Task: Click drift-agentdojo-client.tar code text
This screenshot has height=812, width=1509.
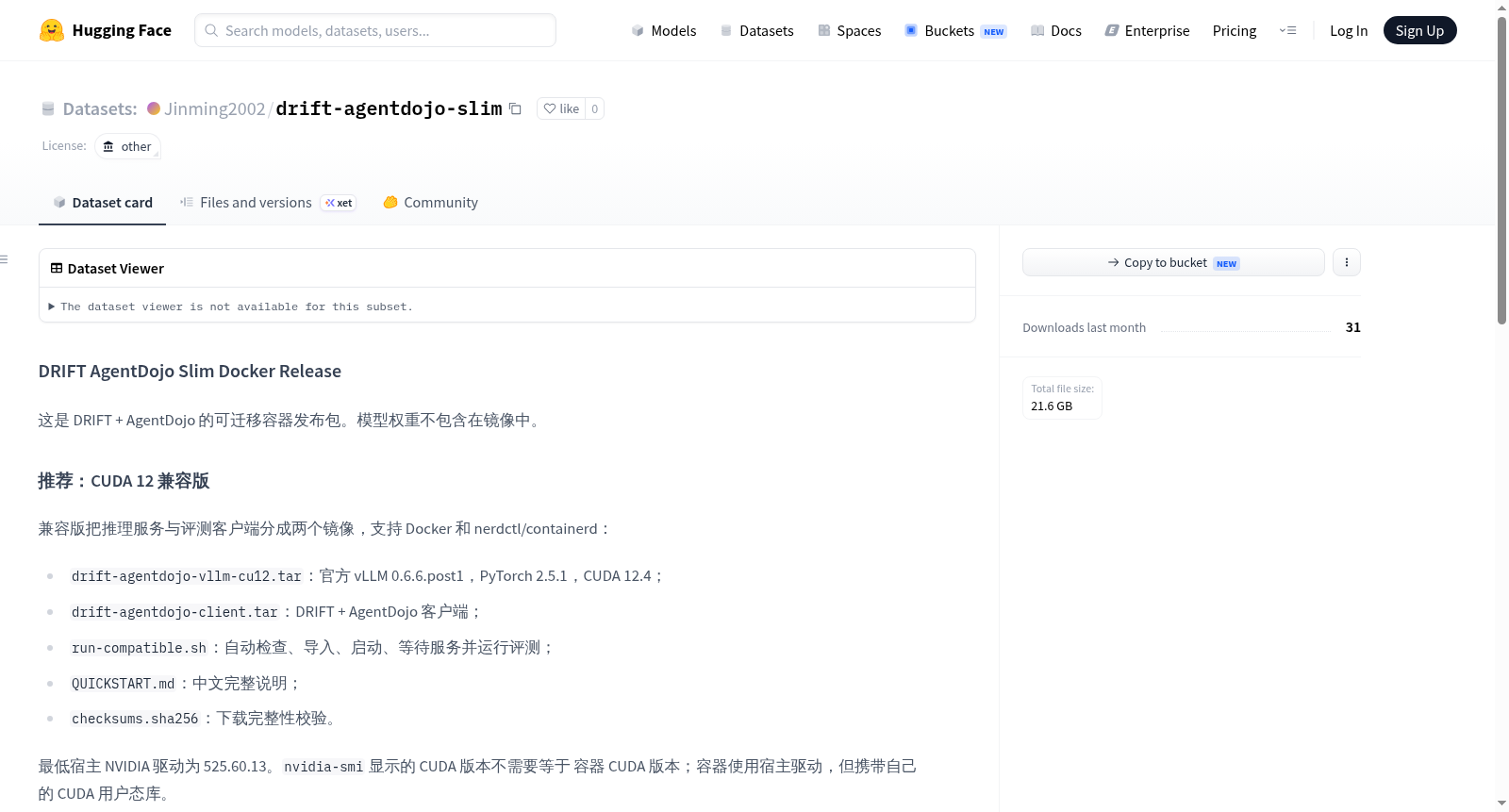Action: [x=174, y=612]
